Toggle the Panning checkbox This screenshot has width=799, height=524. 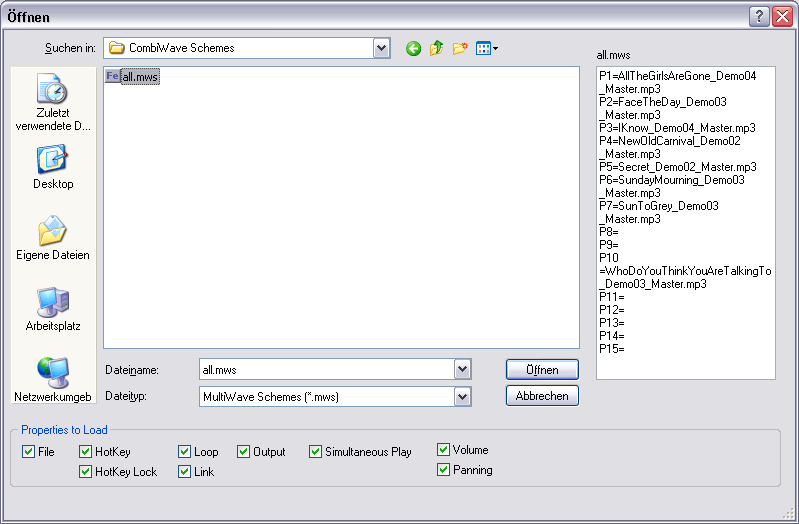coord(444,470)
